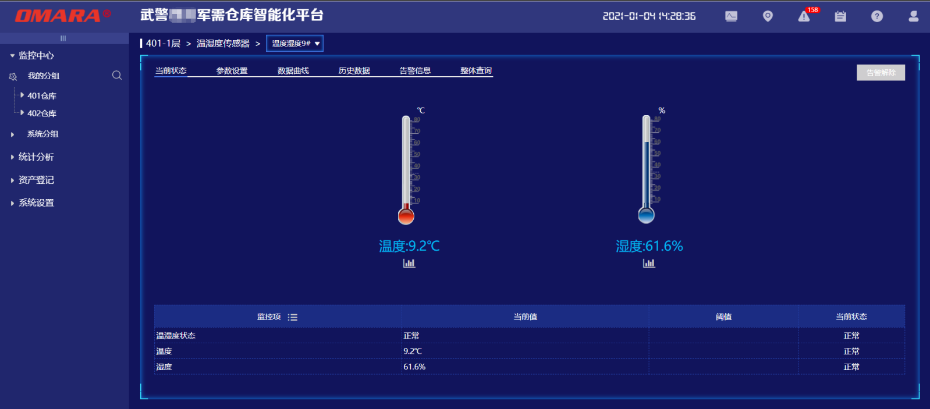This screenshot has width=930, height=409.
Task: Click the list icon next to 监控项 header
Action: 293,317
